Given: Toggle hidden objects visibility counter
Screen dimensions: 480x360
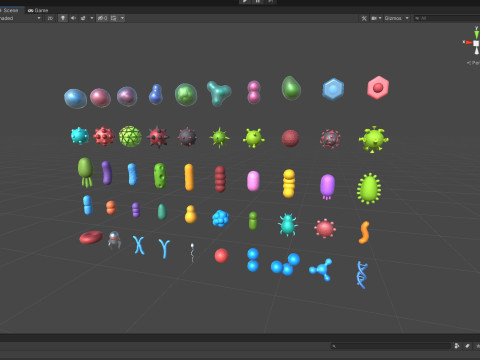Looking at the screenshot, I should tap(102, 18).
